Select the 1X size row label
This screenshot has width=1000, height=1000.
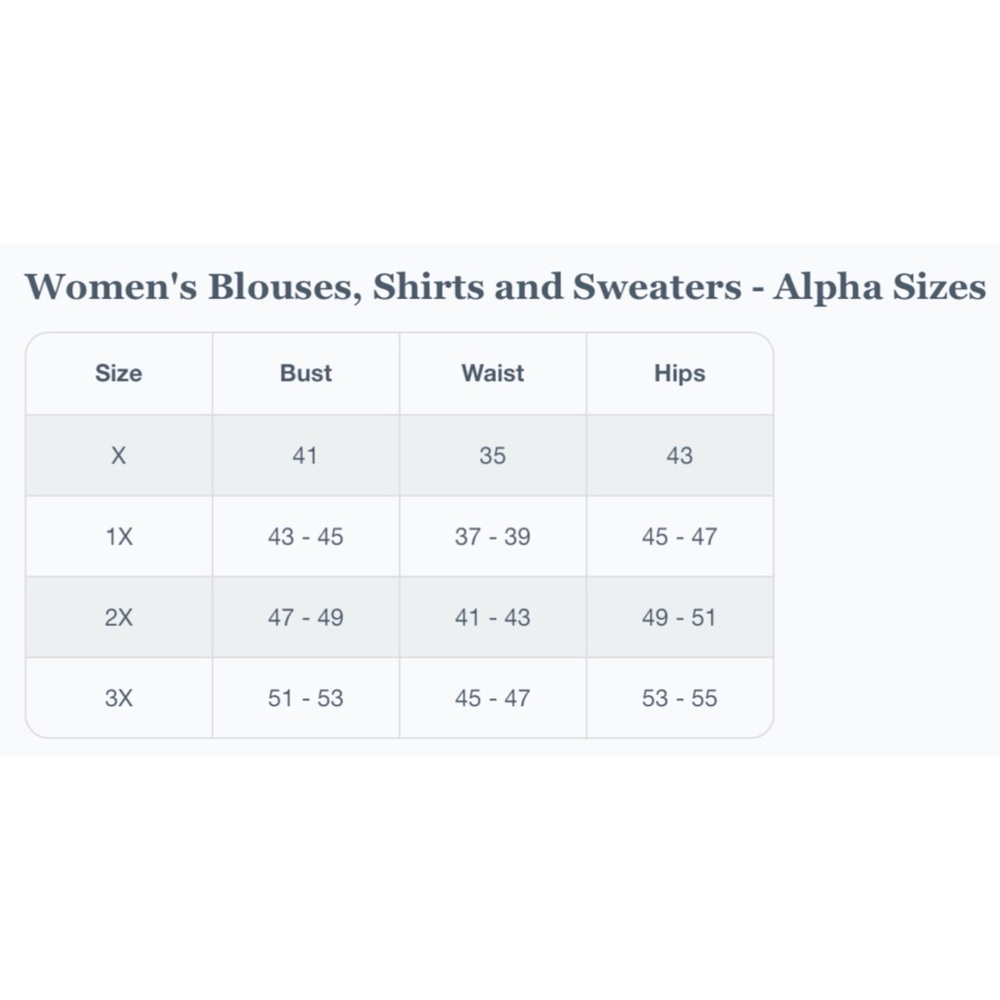tap(119, 536)
